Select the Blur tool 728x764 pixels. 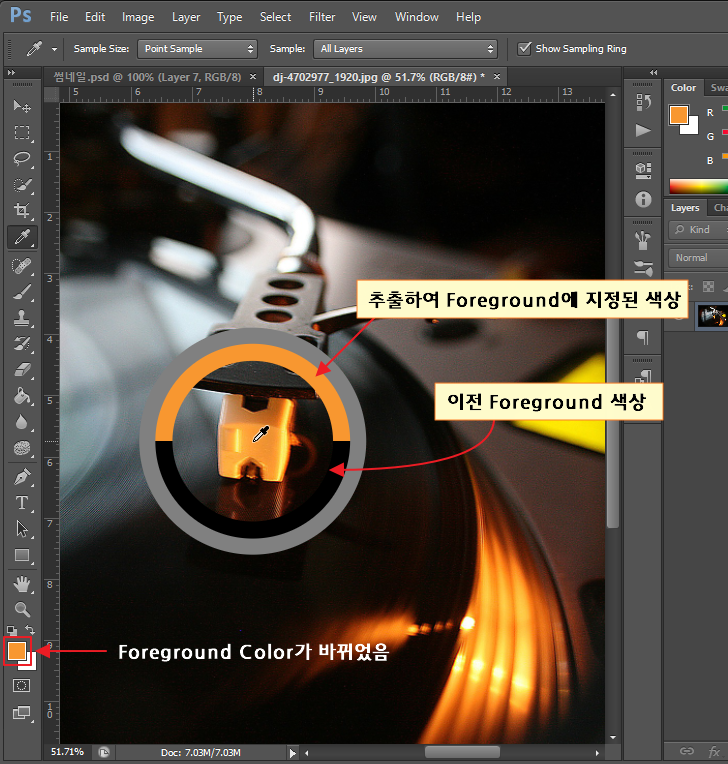coord(21,421)
